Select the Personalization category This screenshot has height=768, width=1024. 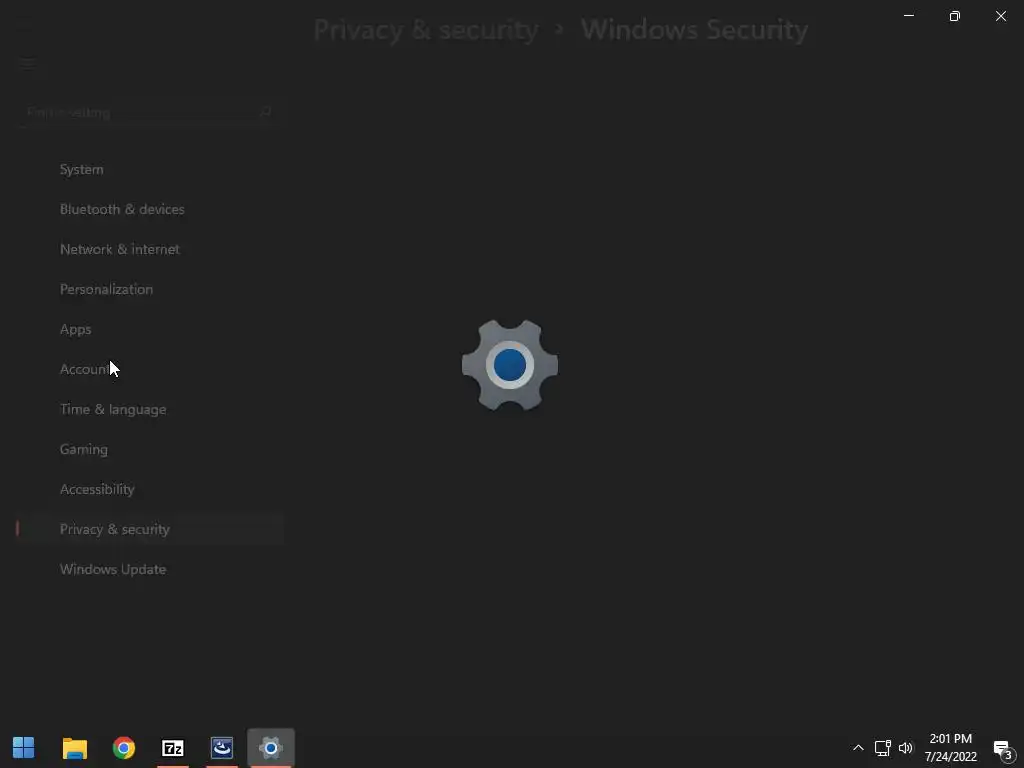click(x=106, y=289)
